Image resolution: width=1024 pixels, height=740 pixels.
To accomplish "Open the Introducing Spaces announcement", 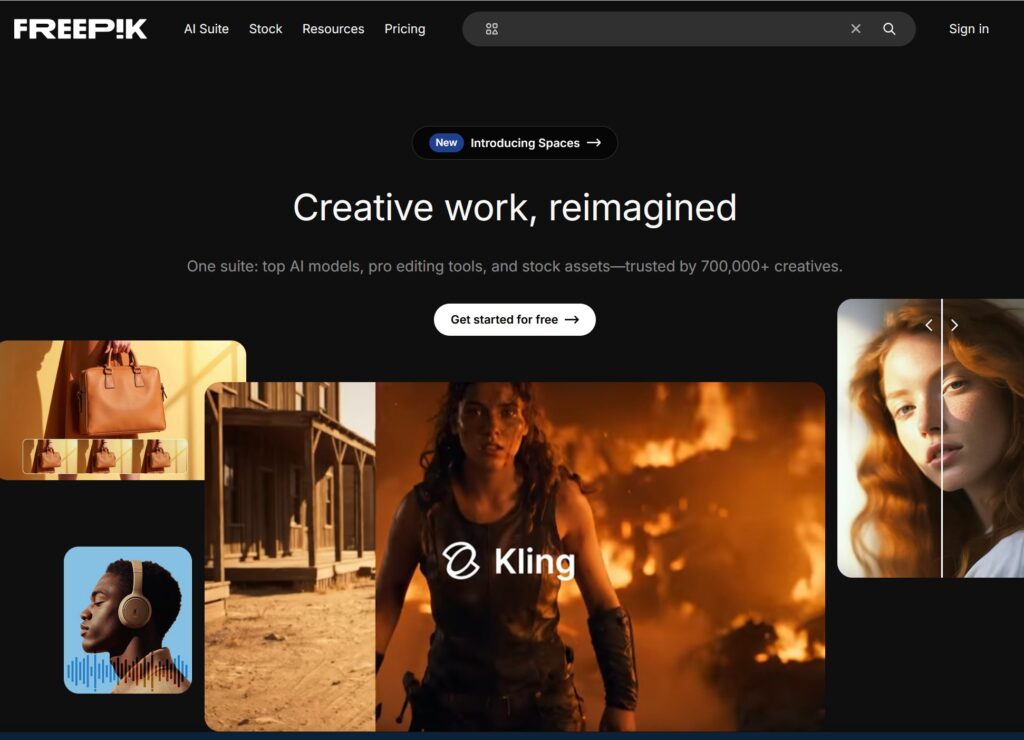I will pyautogui.click(x=535, y=143).
